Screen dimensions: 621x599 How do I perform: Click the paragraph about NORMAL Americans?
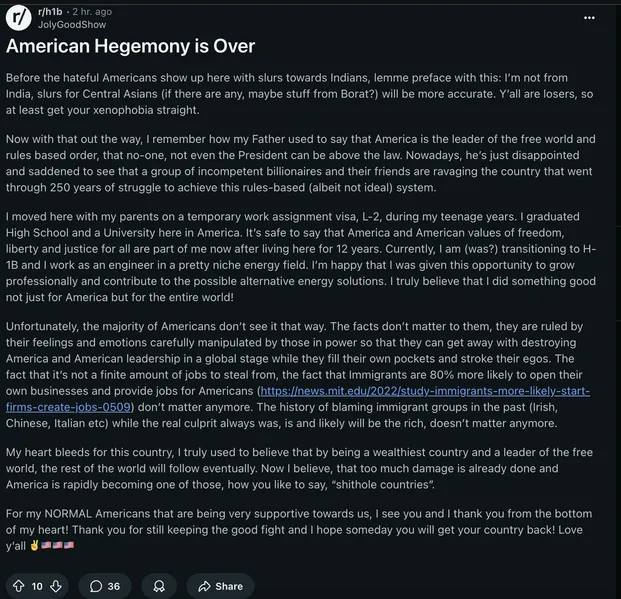(300, 529)
